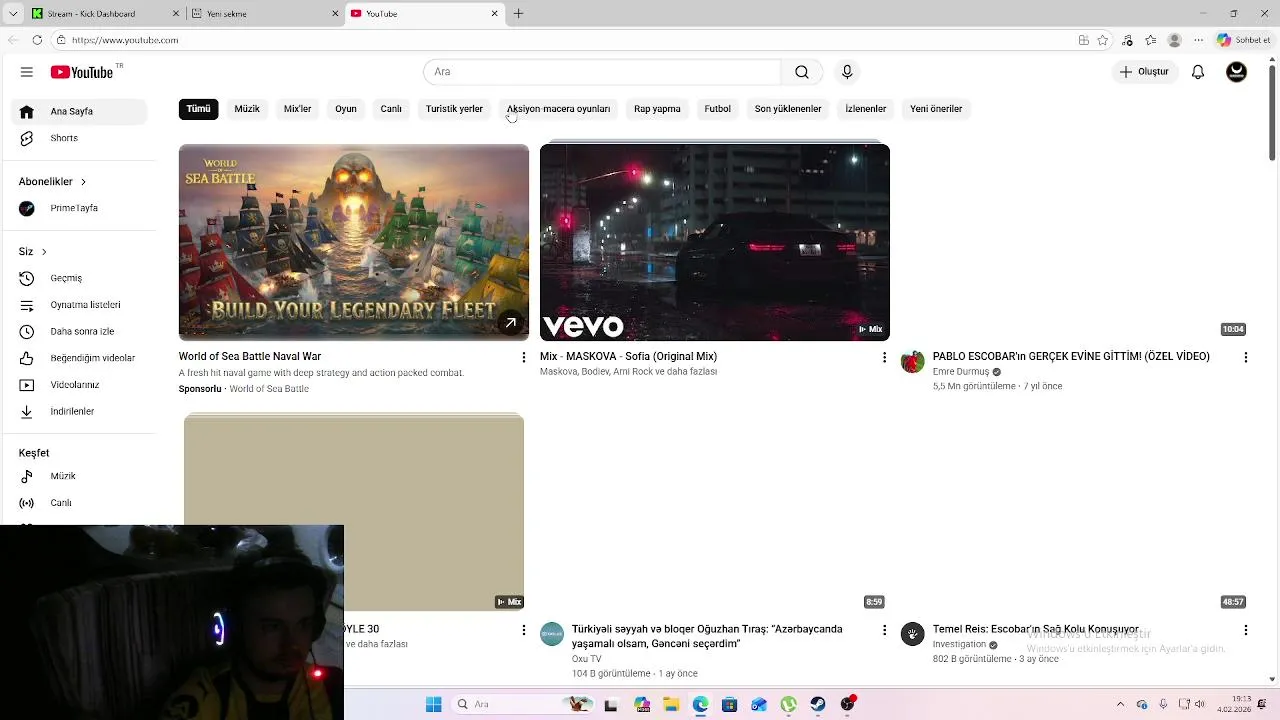
Task: Open uTorrent from the taskbar
Action: pyautogui.click(x=789, y=704)
